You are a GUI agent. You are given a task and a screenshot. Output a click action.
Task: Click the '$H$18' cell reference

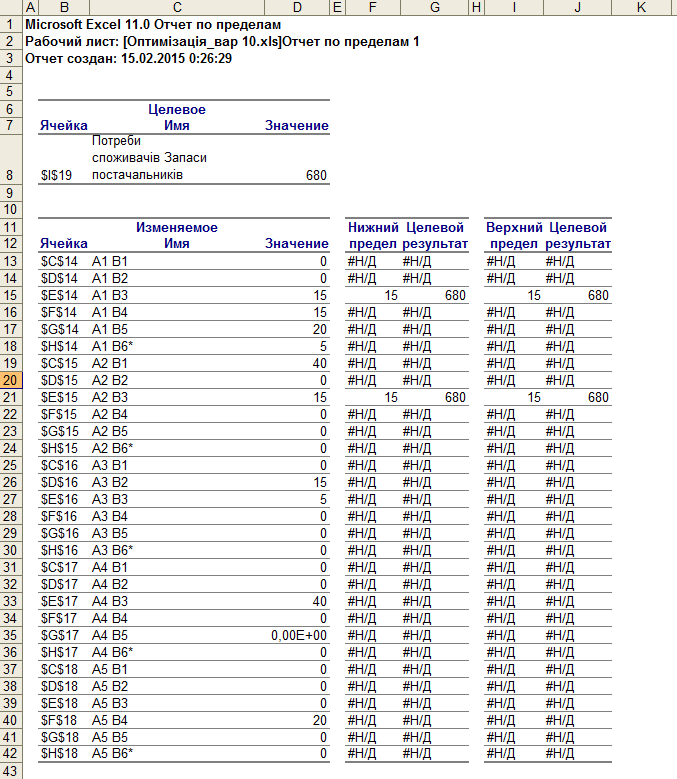click(60, 754)
